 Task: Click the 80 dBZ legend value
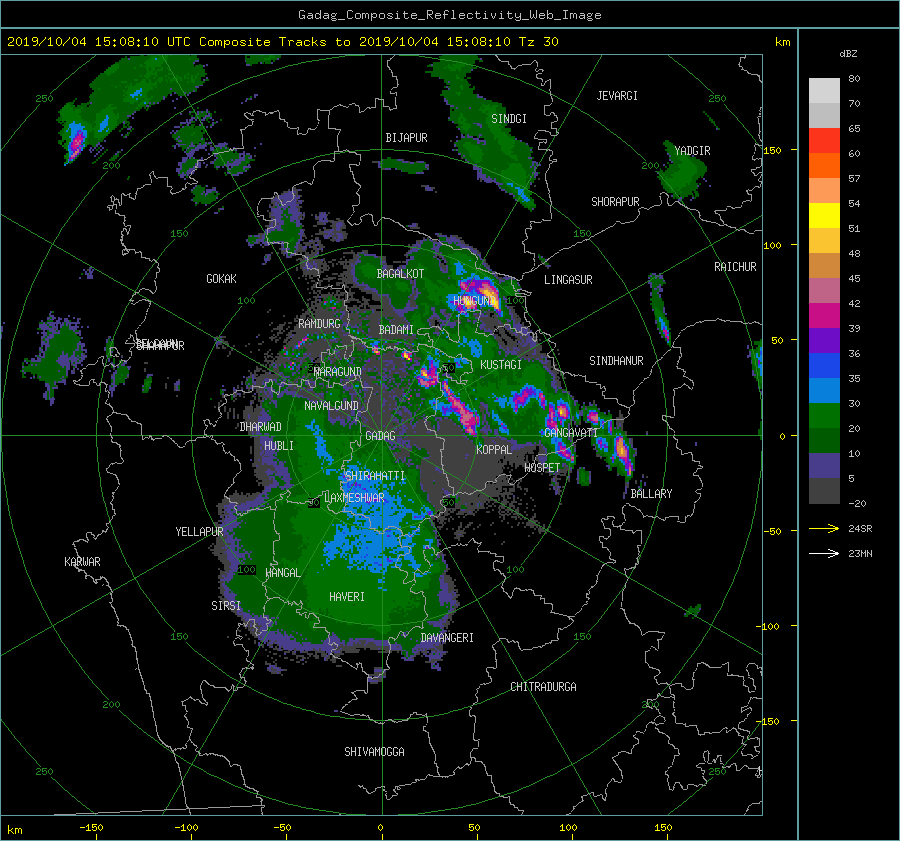click(x=854, y=79)
